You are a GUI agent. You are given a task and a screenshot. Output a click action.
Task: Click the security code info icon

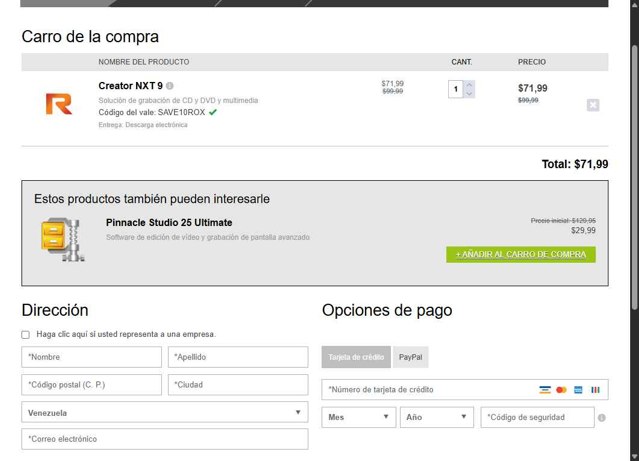coord(602,418)
